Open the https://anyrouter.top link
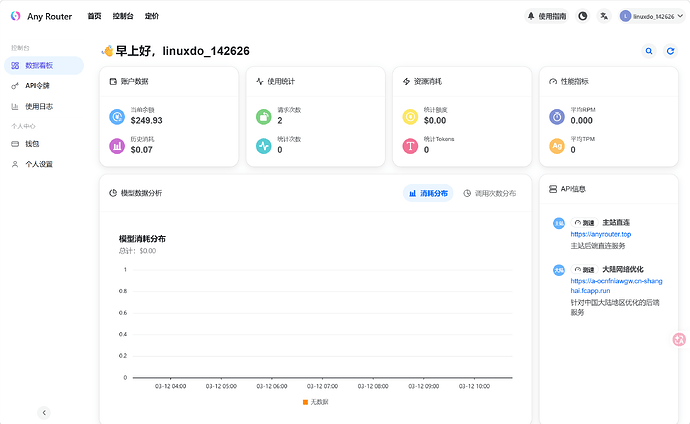Screen dimensions: 690x424 click(x=601, y=234)
